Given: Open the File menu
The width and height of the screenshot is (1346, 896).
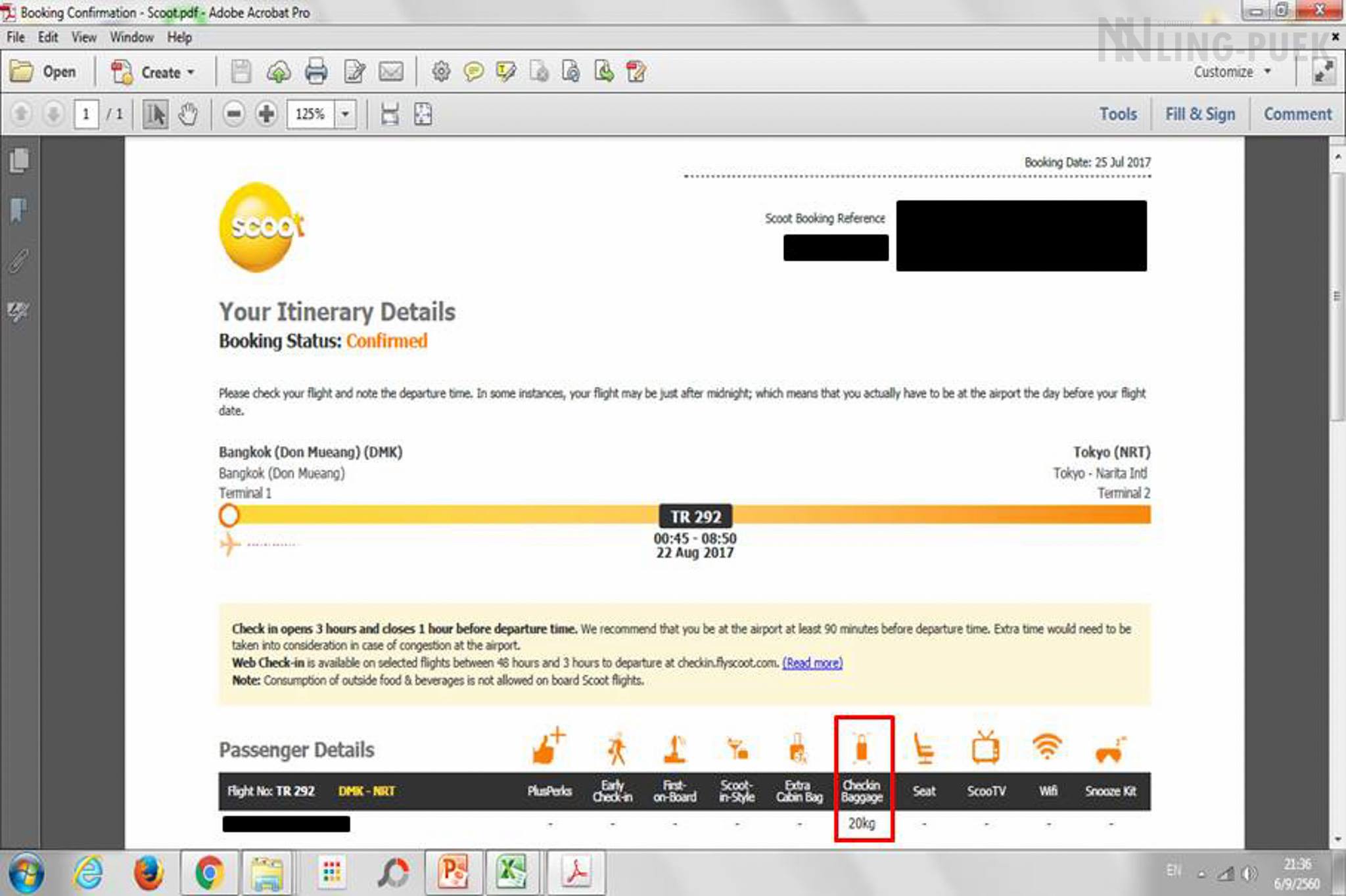Looking at the screenshot, I should coord(16,37).
